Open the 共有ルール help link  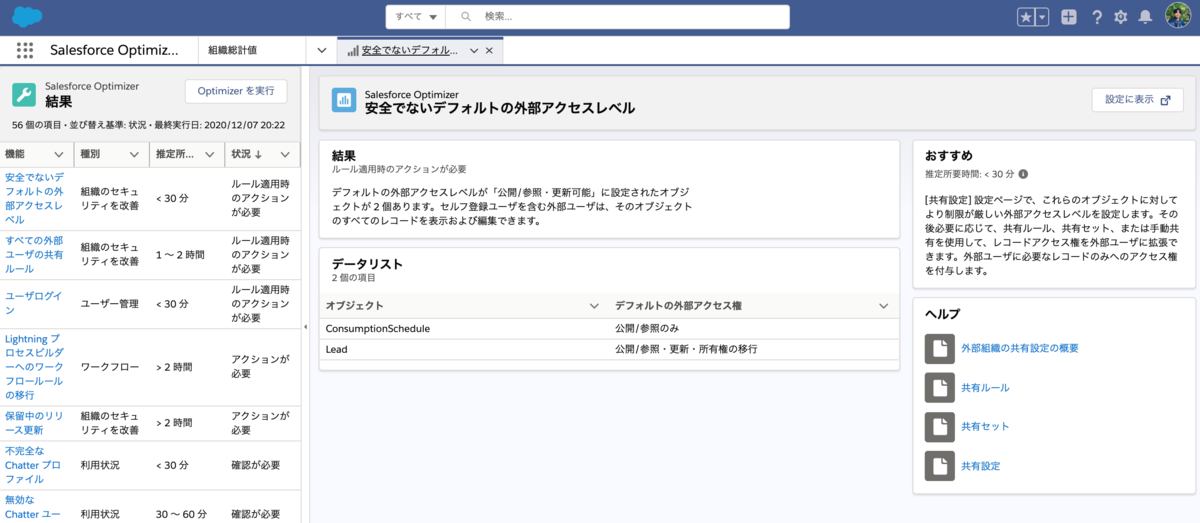[x=985, y=387]
